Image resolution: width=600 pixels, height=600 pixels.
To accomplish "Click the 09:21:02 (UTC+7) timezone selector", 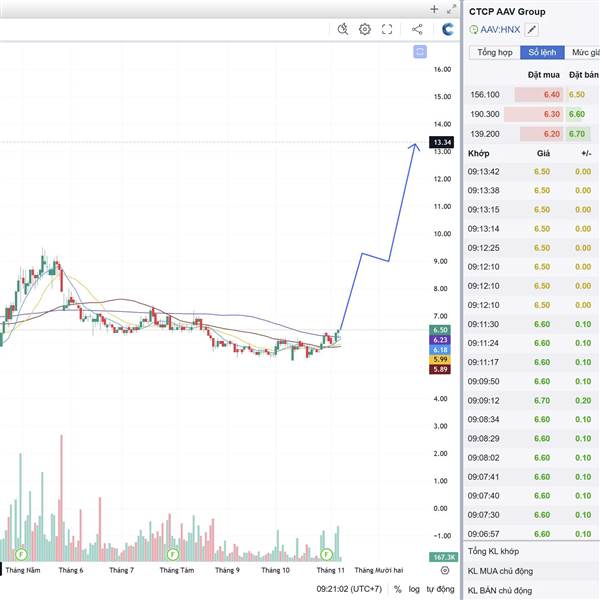I will pyautogui.click(x=349, y=589).
